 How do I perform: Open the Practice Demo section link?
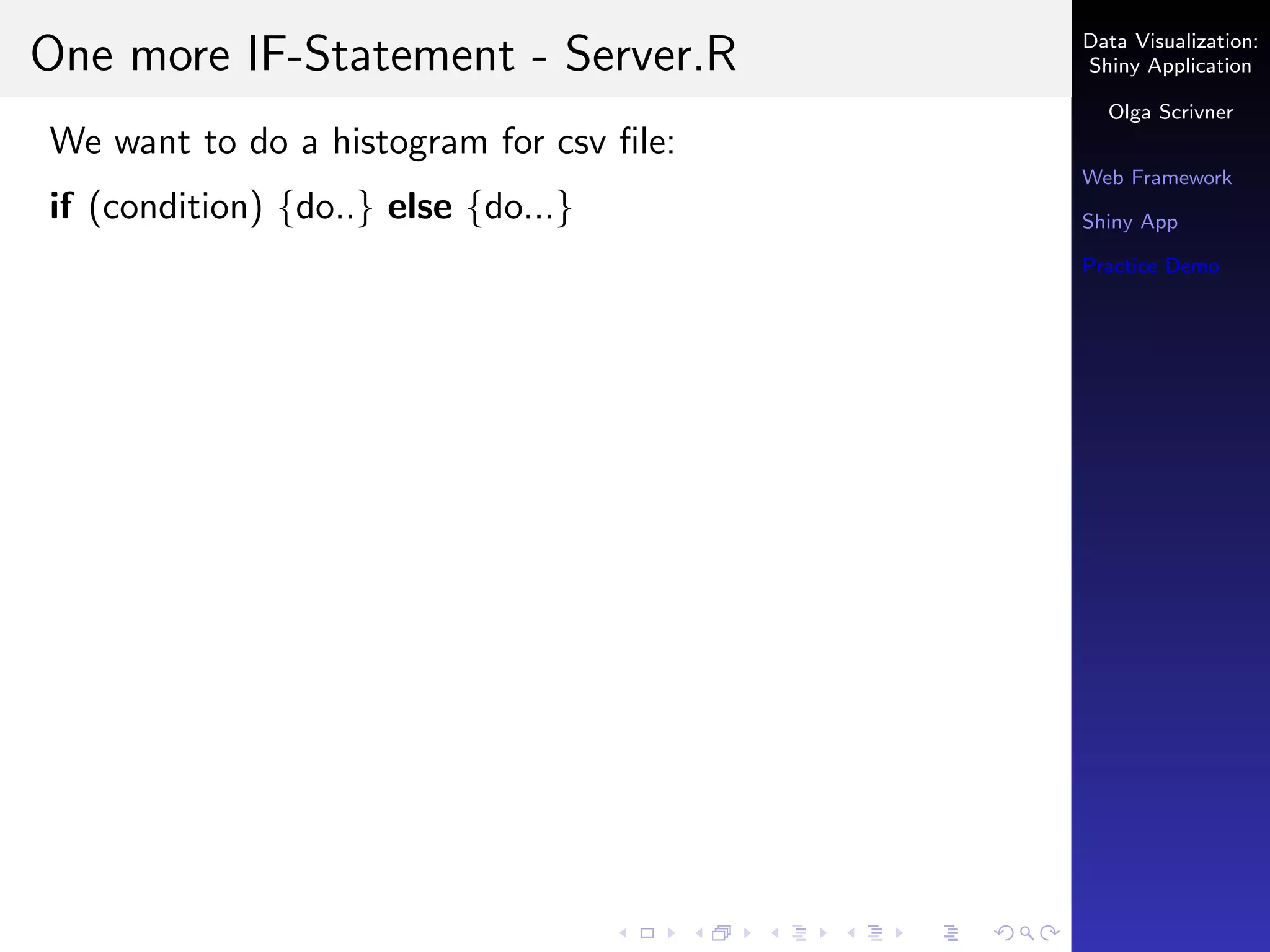(x=1151, y=266)
